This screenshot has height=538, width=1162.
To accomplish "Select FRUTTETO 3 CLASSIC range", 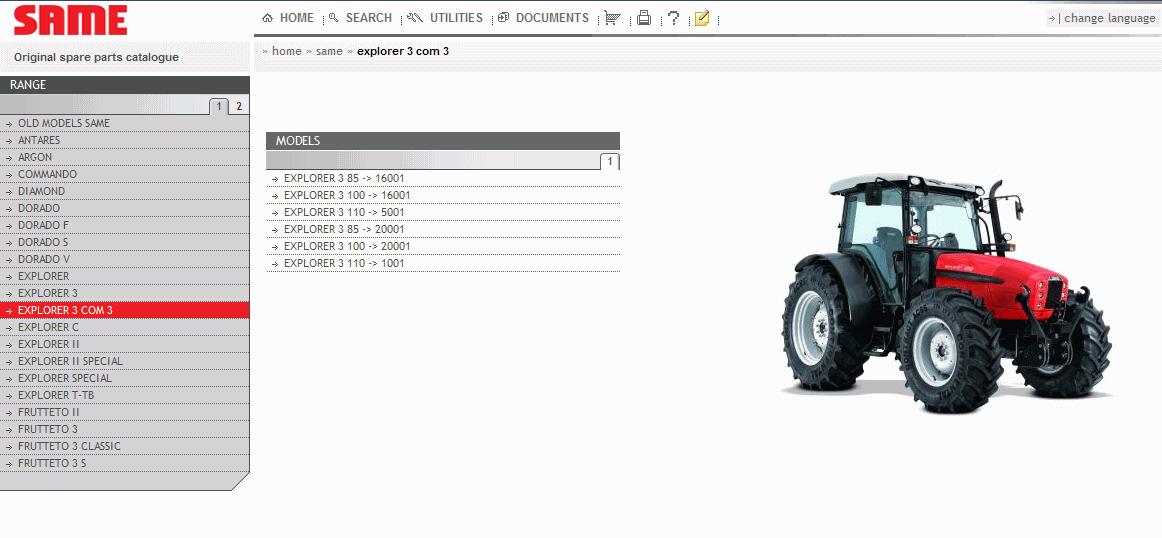I will (x=124, y=447).
